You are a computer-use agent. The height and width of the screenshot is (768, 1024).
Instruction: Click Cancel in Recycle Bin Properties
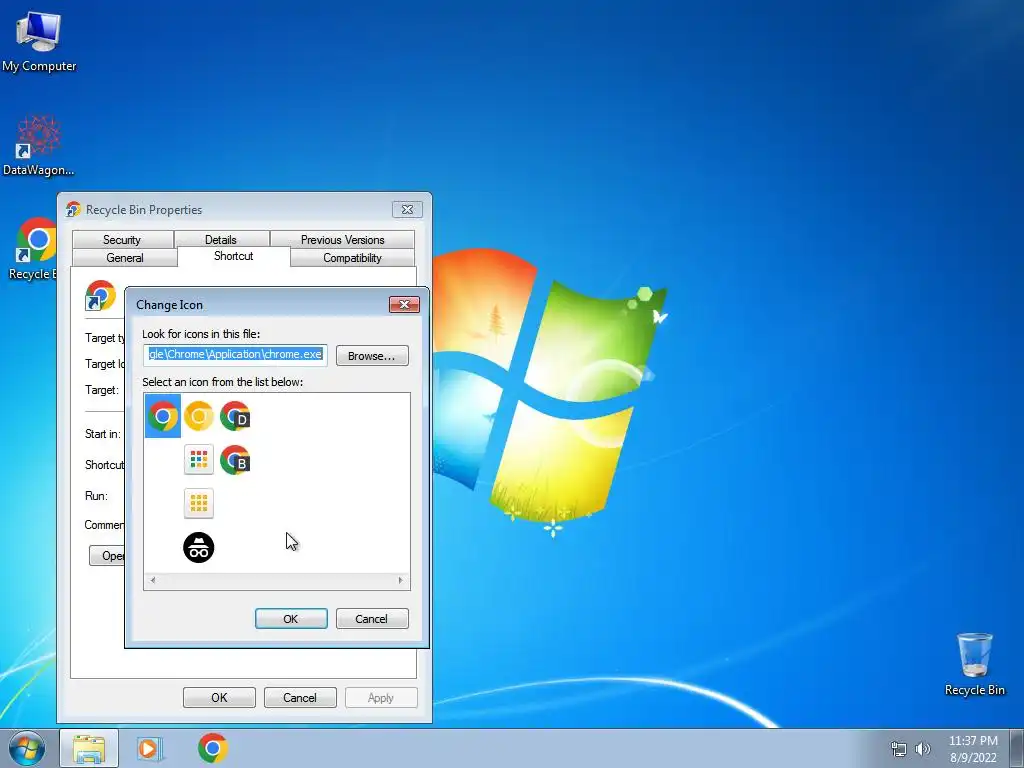(x=300, y=697)
